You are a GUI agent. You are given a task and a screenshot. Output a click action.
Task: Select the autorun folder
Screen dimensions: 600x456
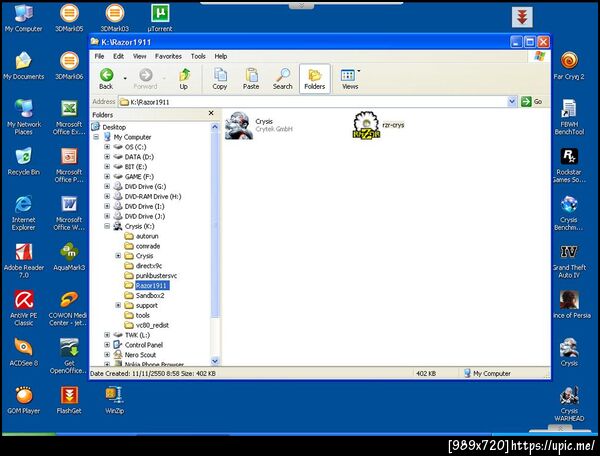147,236
